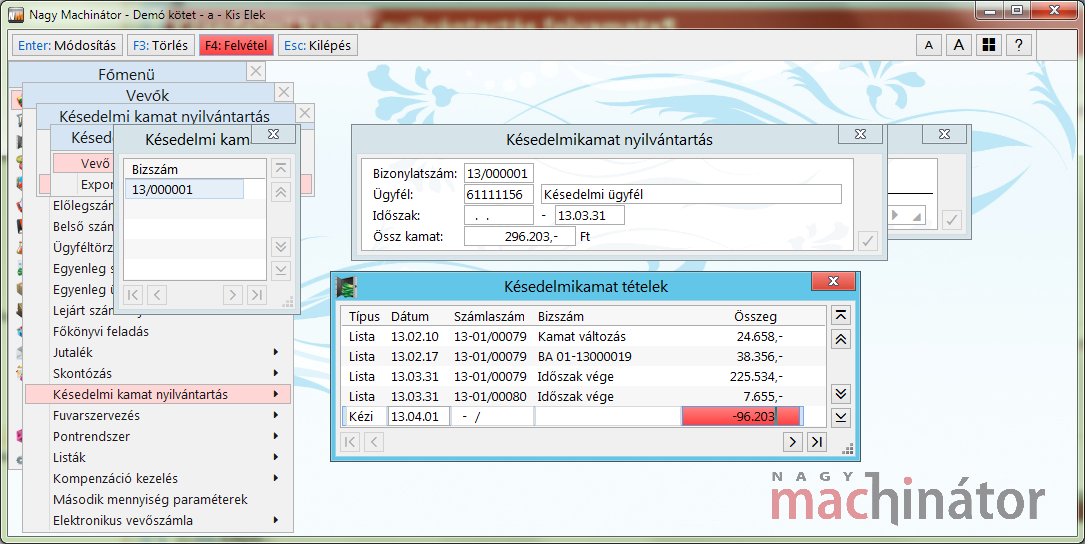The image size is (1085, 544).
Task: Jump to bottom of Késedelmikamat tételek list
Action: (x=841, y=417)
